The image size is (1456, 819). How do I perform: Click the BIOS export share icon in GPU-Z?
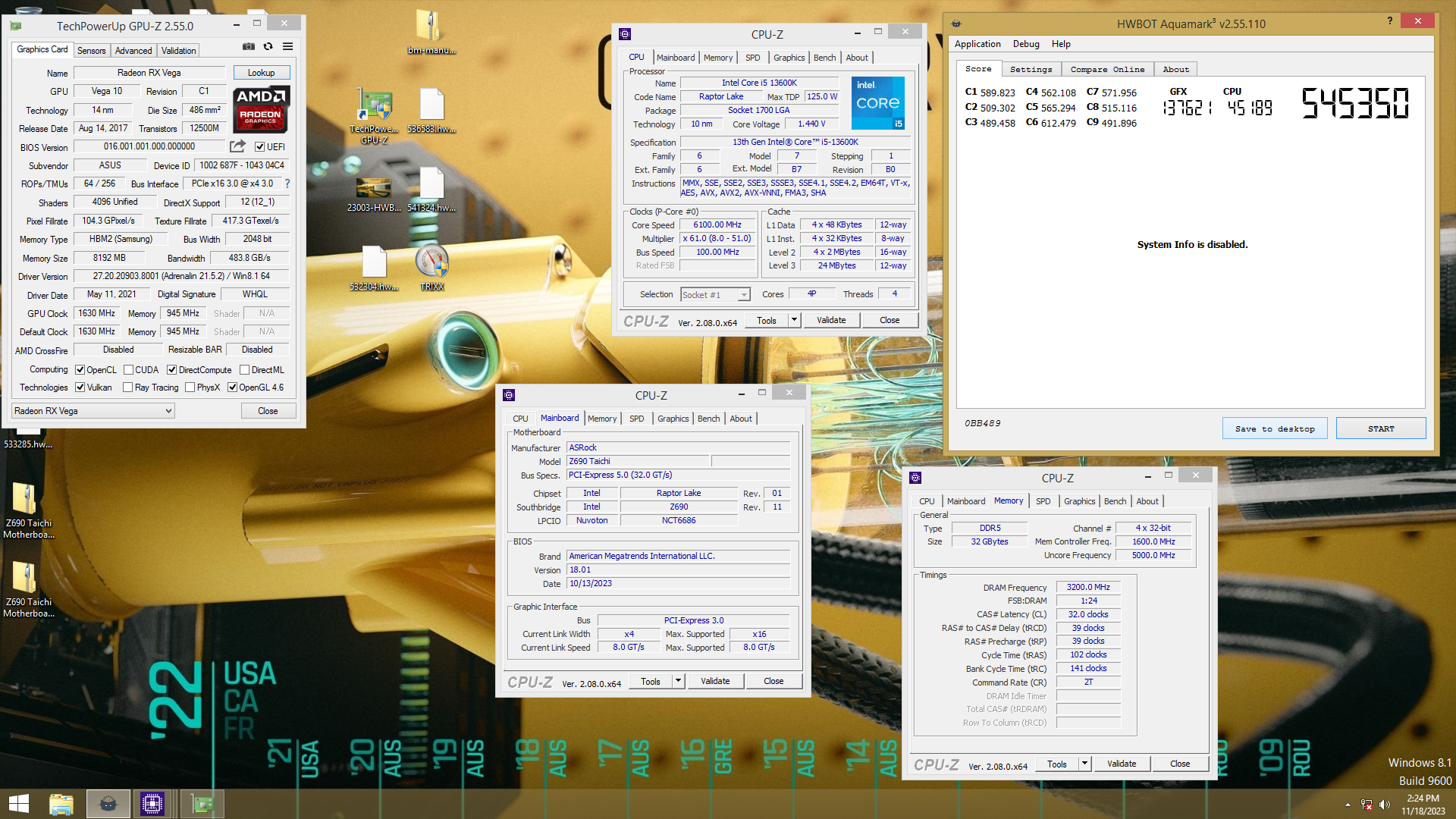tap(238, 146)
